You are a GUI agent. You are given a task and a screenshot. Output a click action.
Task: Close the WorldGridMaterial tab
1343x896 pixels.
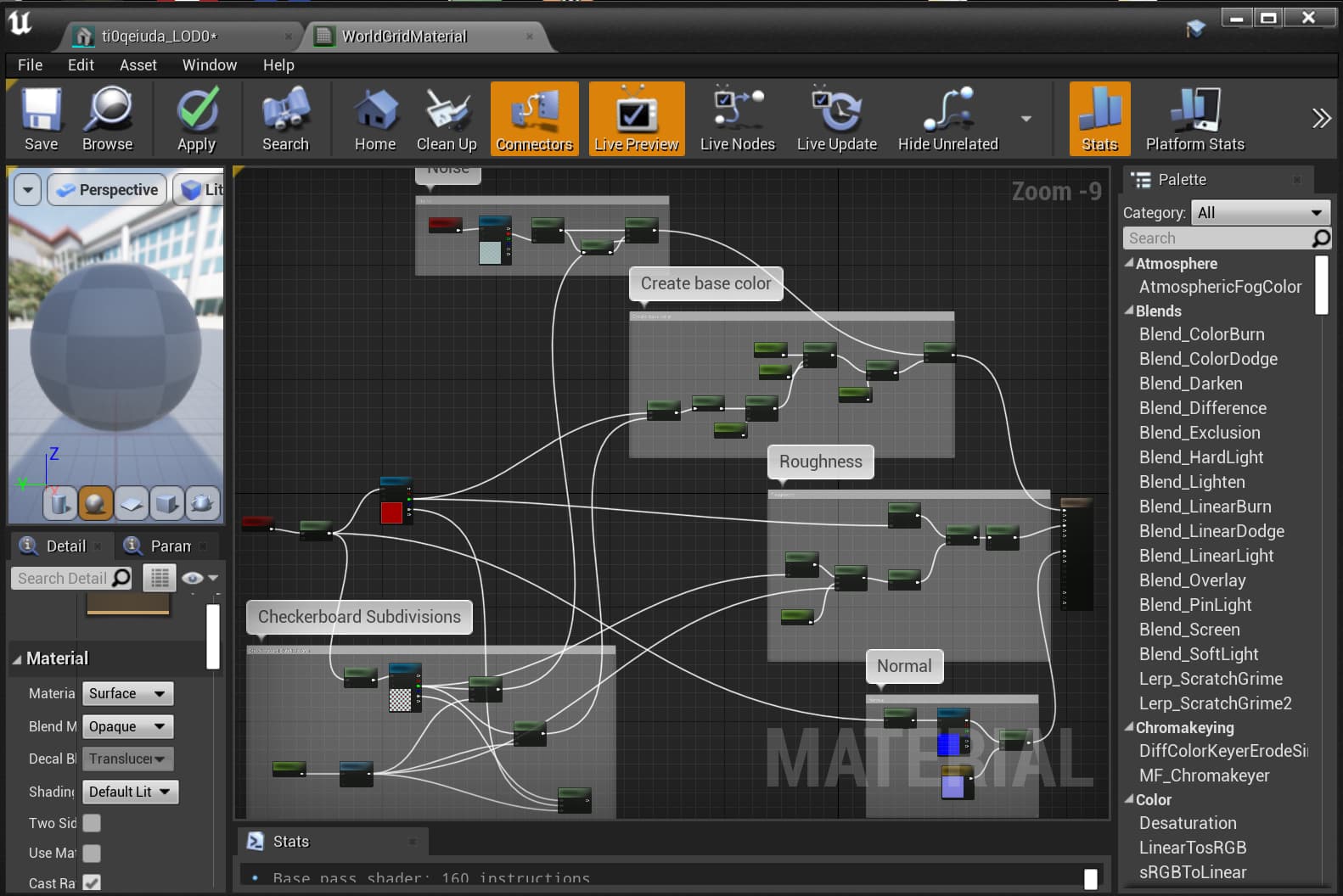530,36
